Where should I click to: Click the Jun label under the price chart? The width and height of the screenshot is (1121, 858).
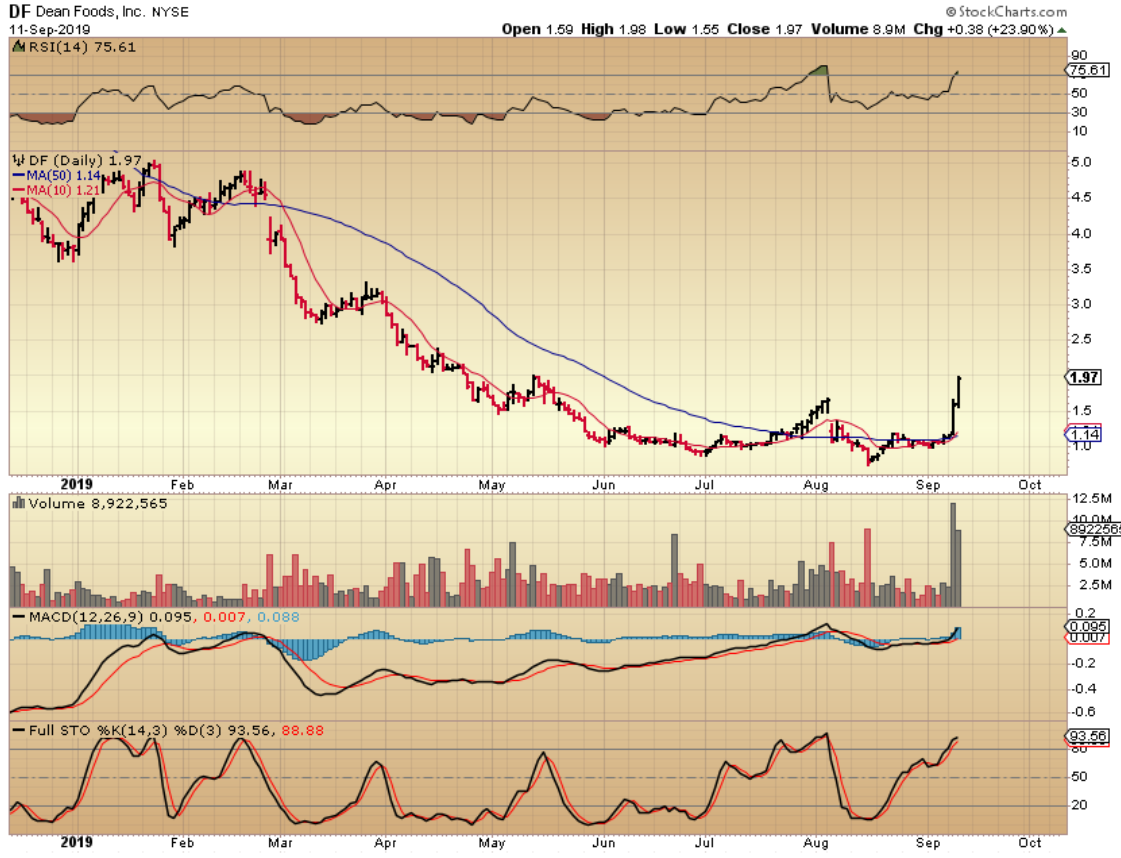pos(603,485)
